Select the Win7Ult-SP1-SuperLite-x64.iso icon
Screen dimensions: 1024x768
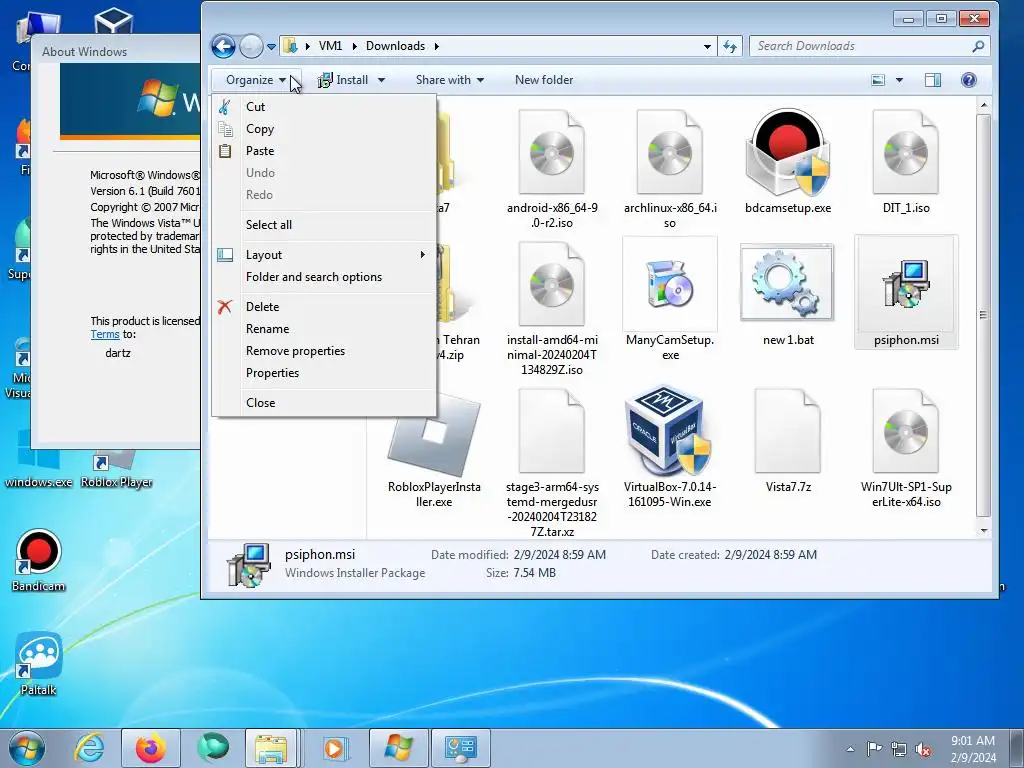[906, 430]
